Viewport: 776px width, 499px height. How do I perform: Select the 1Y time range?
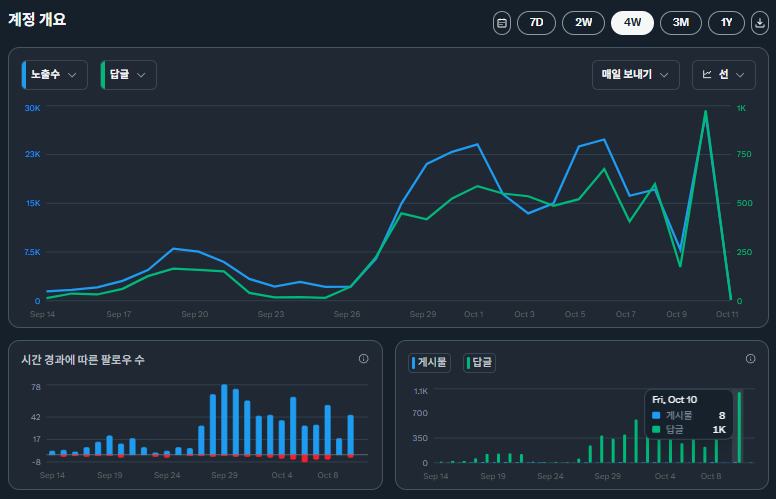pos(726,23)
